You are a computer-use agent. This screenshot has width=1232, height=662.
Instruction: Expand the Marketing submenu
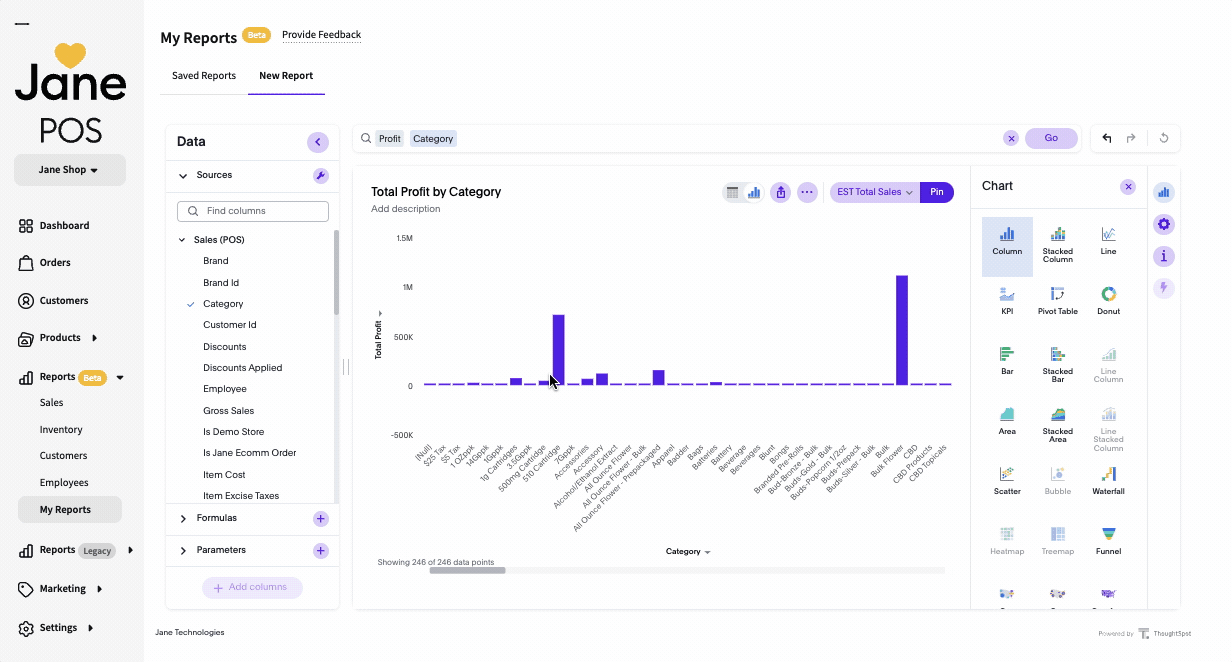click(99, 589)
